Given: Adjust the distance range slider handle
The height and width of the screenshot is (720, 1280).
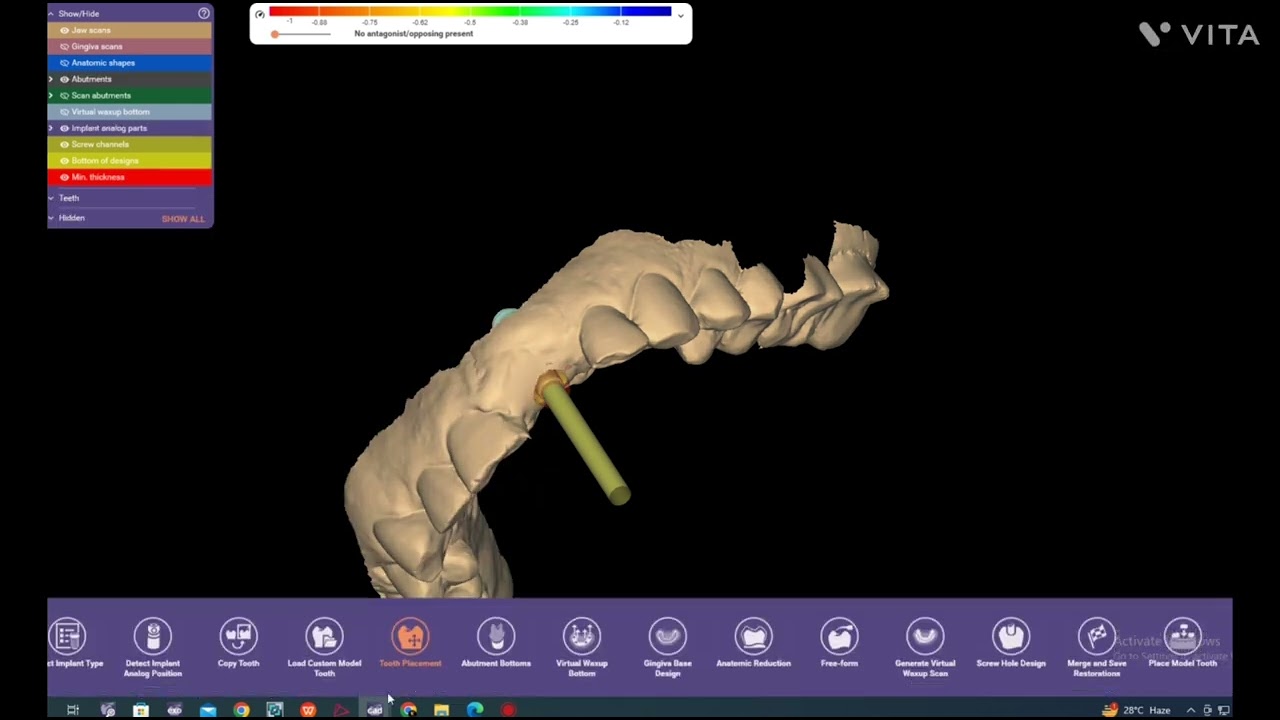Looking at the screenshot, I should pos(275,34).
